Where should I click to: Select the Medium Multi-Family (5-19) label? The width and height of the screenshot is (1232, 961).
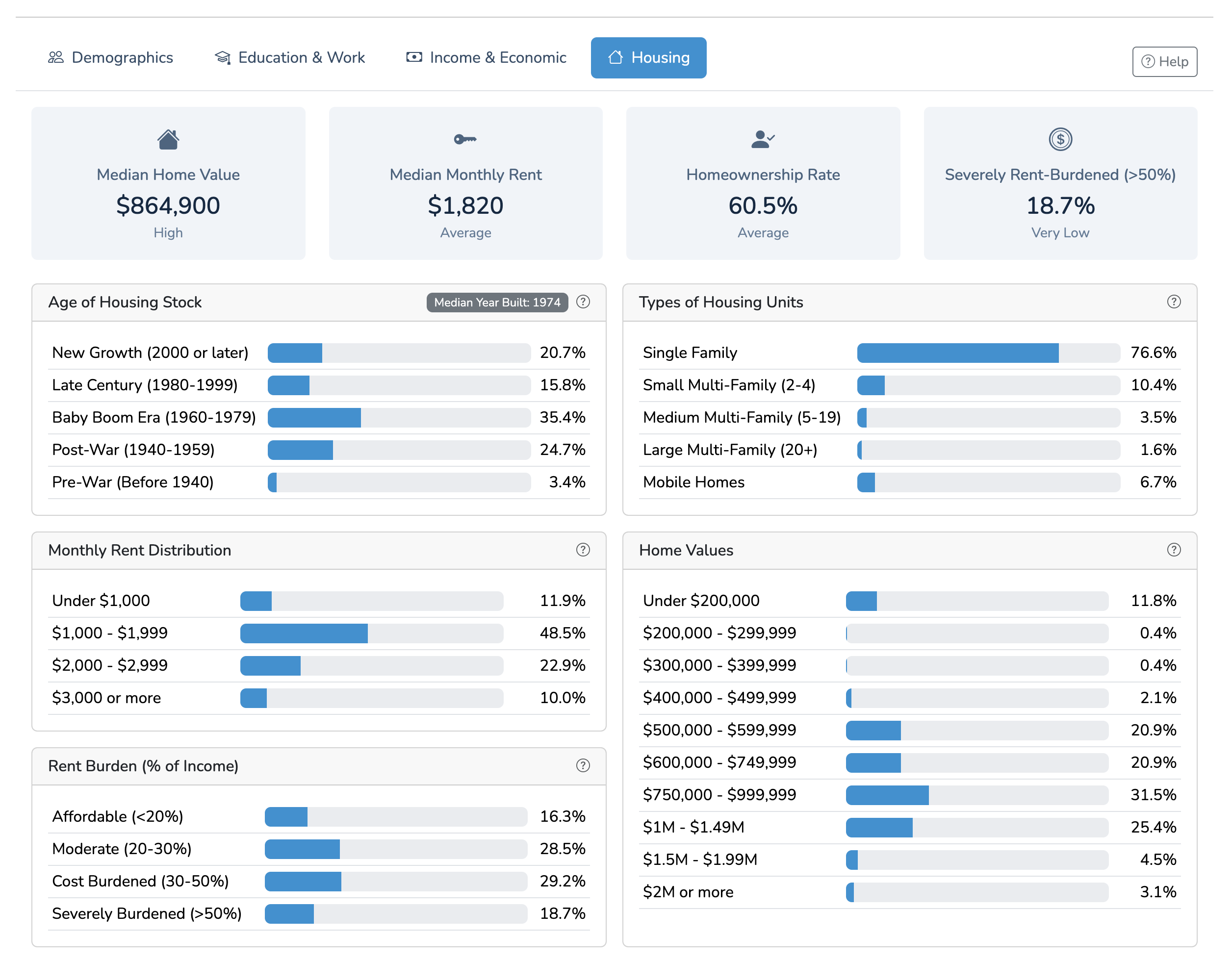[x=742, y=418]
